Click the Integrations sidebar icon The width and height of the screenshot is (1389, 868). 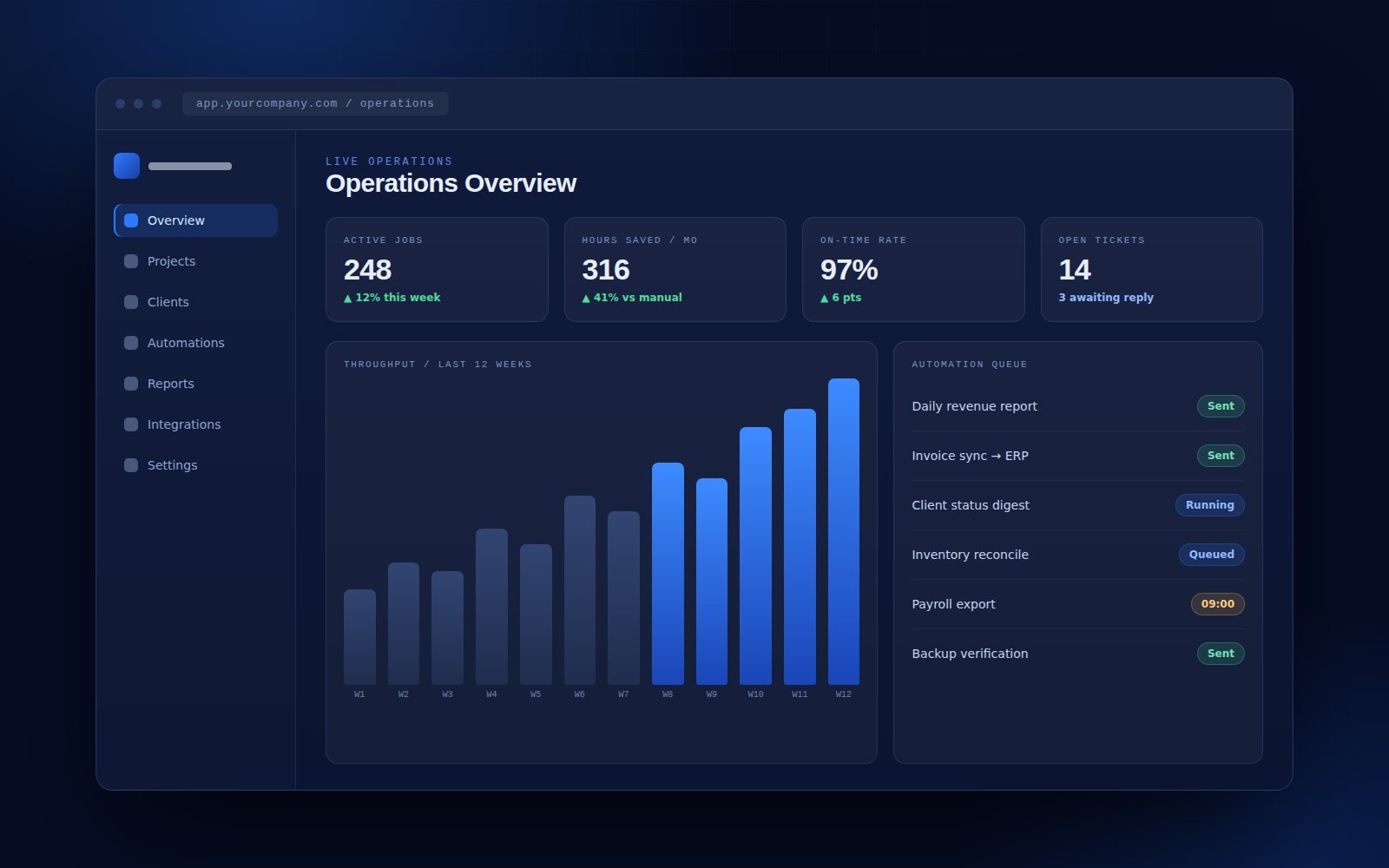tap(131, 424)
